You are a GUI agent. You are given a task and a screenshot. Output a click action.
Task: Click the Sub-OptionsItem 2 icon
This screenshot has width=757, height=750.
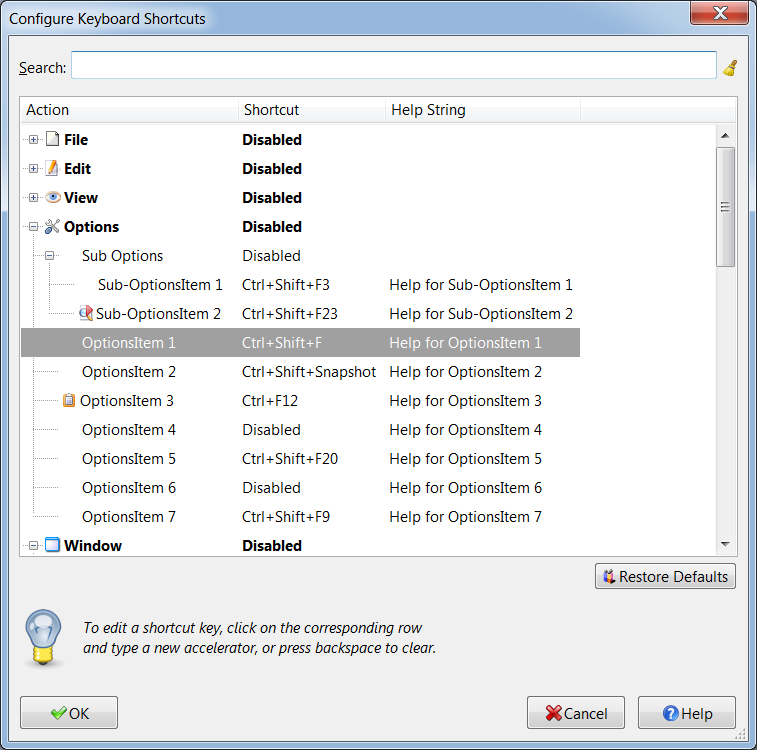[86, 314]
